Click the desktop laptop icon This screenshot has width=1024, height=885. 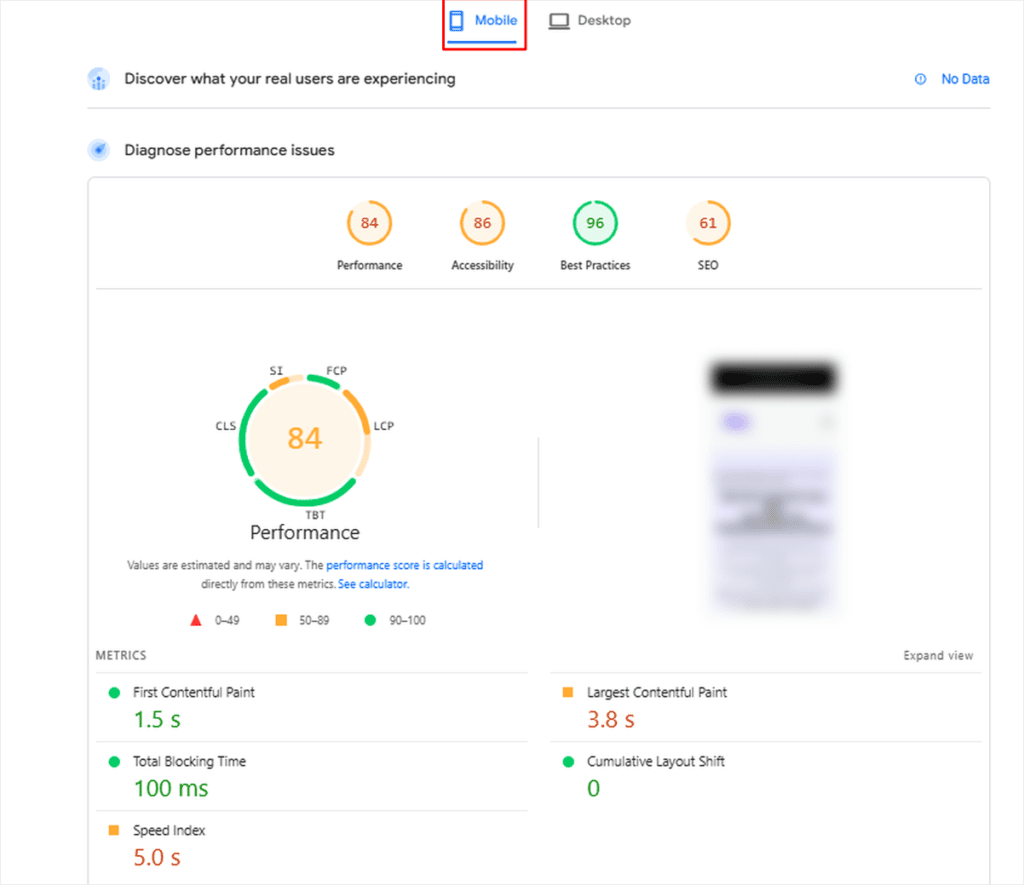click(x=558, y=21)
